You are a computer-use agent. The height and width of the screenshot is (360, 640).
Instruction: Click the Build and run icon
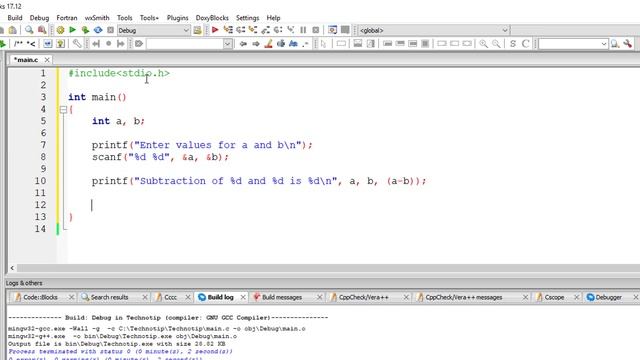pyautogui.click(x=85, y=30)
